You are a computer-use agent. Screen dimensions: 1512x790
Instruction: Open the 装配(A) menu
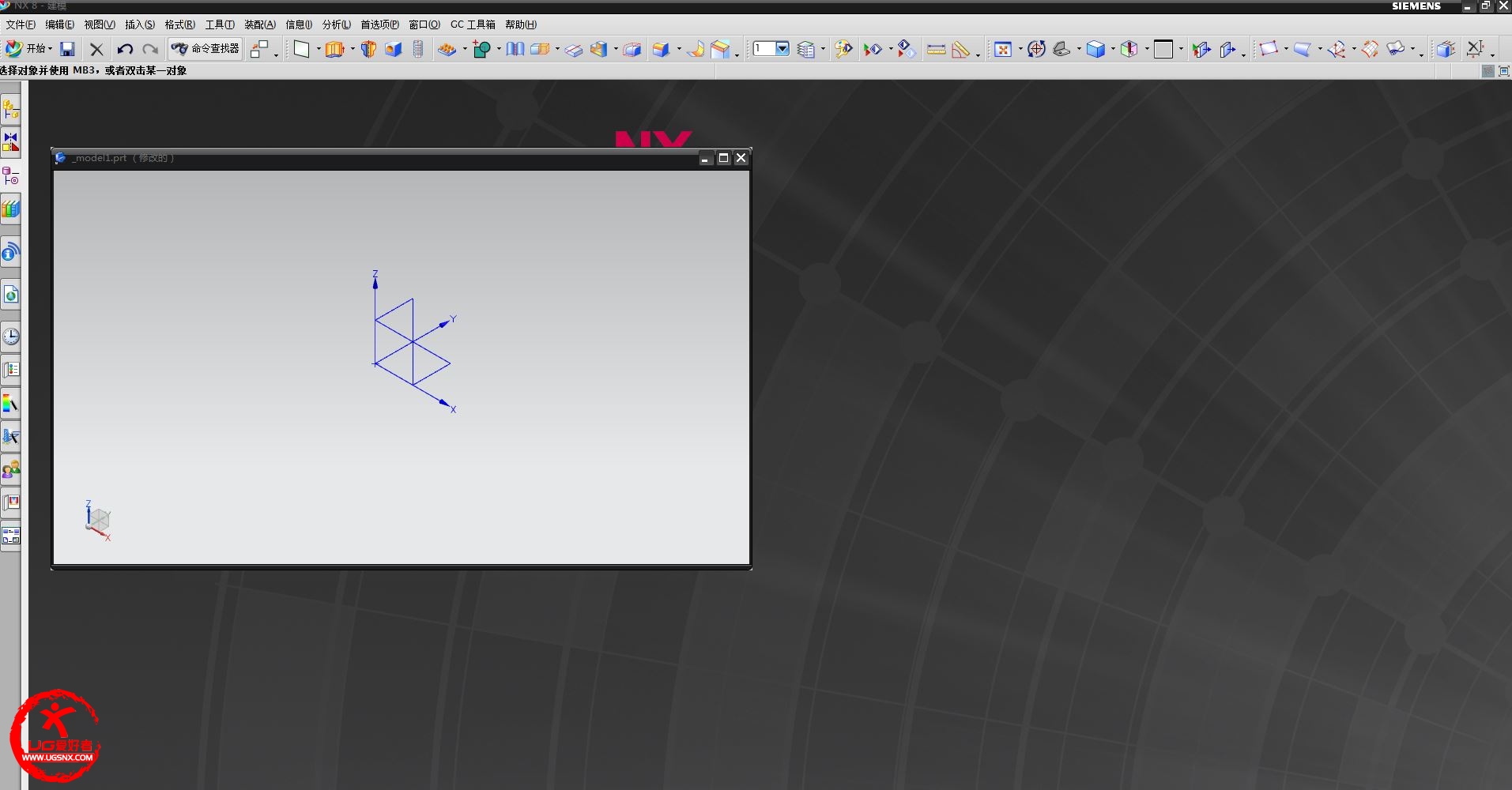click(x=260, y=24)
